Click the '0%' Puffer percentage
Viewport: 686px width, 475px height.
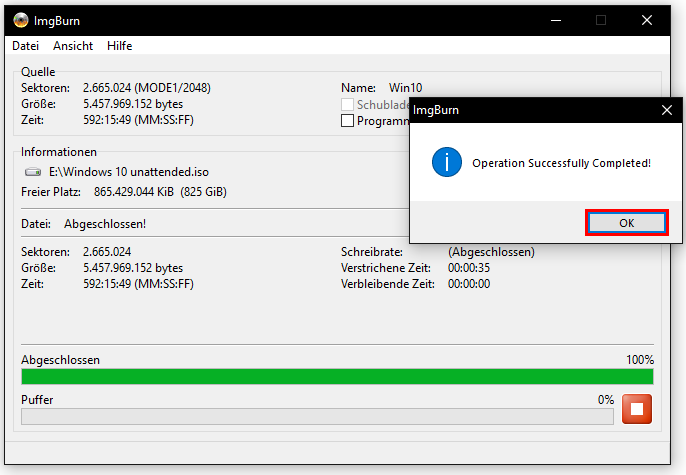click(606, 400)
